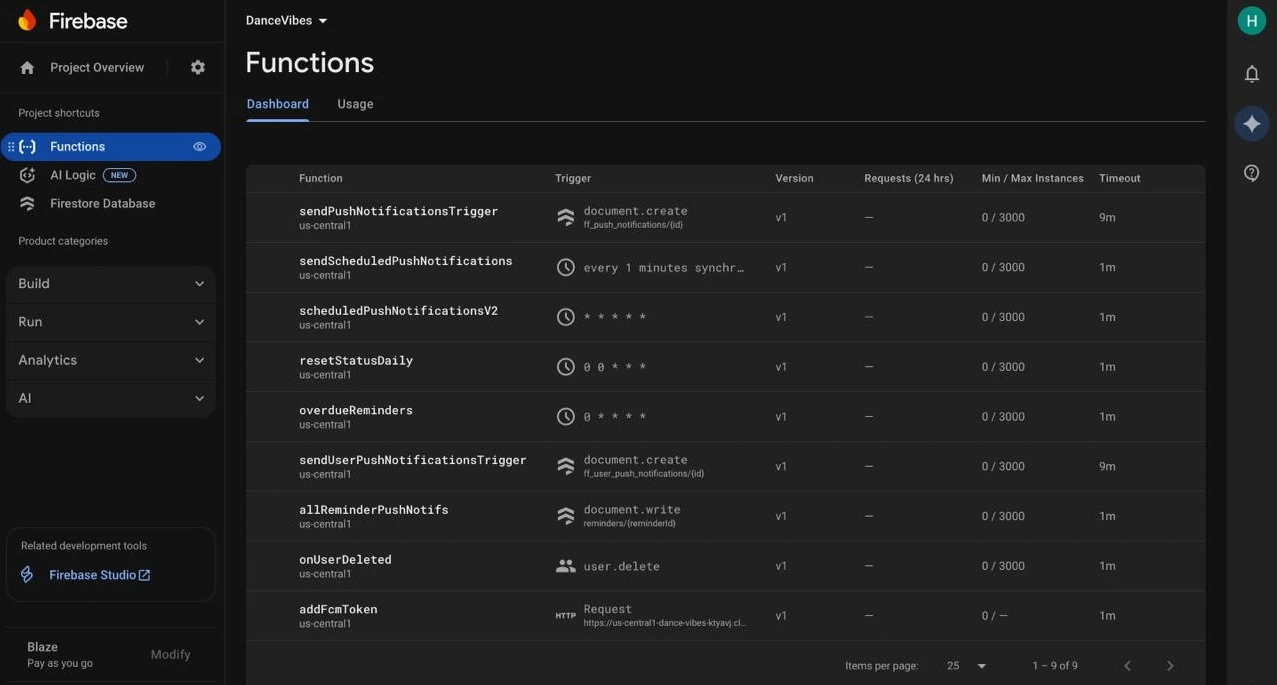1277x685 pixels.
Task: Select Functions in project shortcuts
Action: (110, 147)
